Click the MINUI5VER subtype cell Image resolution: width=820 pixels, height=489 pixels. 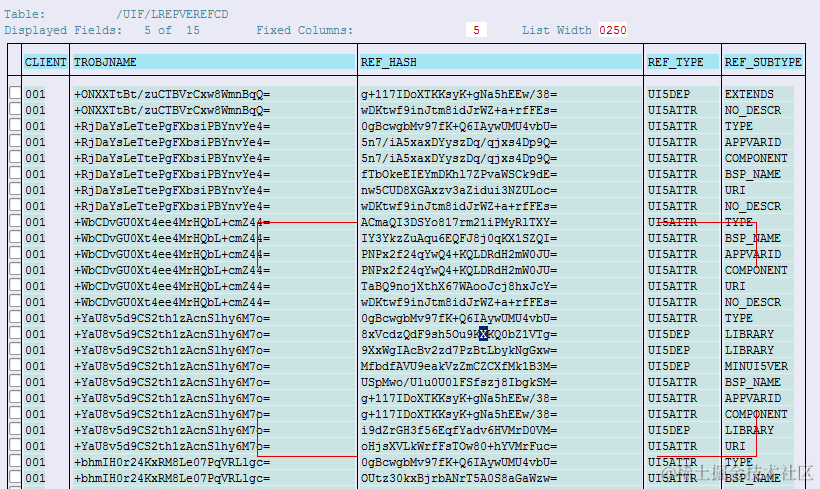(x=756, y=366)
